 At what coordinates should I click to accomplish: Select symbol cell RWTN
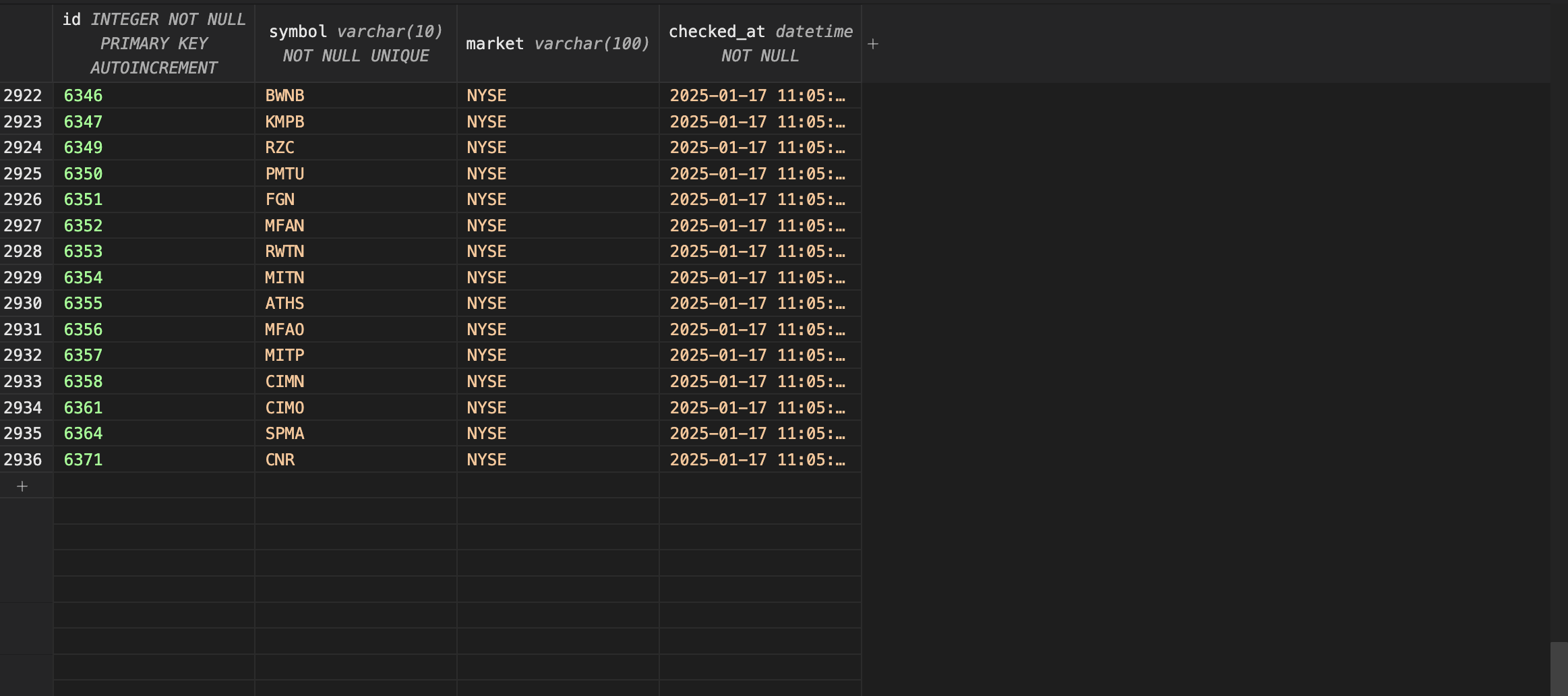click(x=356, y=252)
